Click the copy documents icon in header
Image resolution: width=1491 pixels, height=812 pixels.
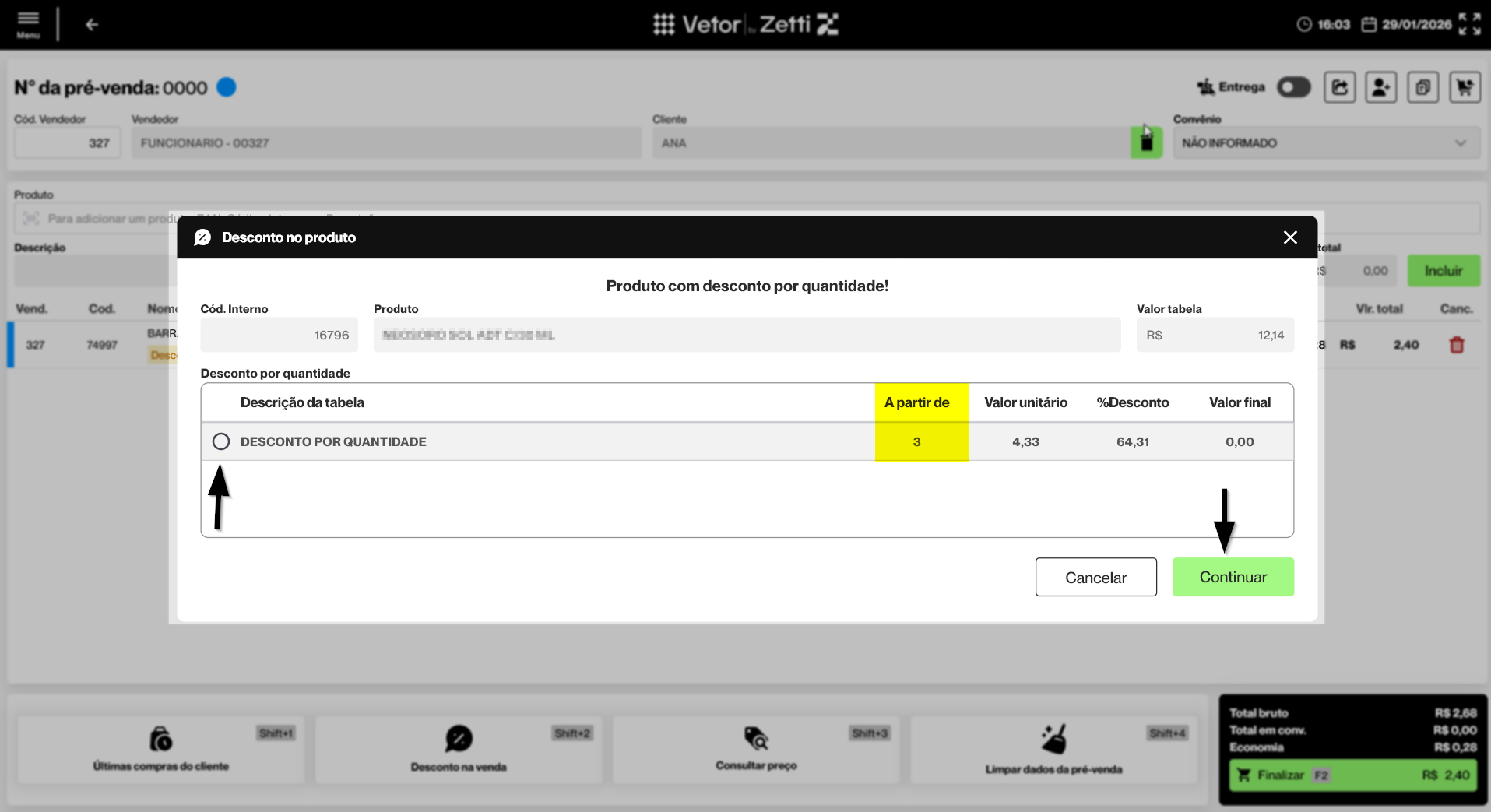1423,87
